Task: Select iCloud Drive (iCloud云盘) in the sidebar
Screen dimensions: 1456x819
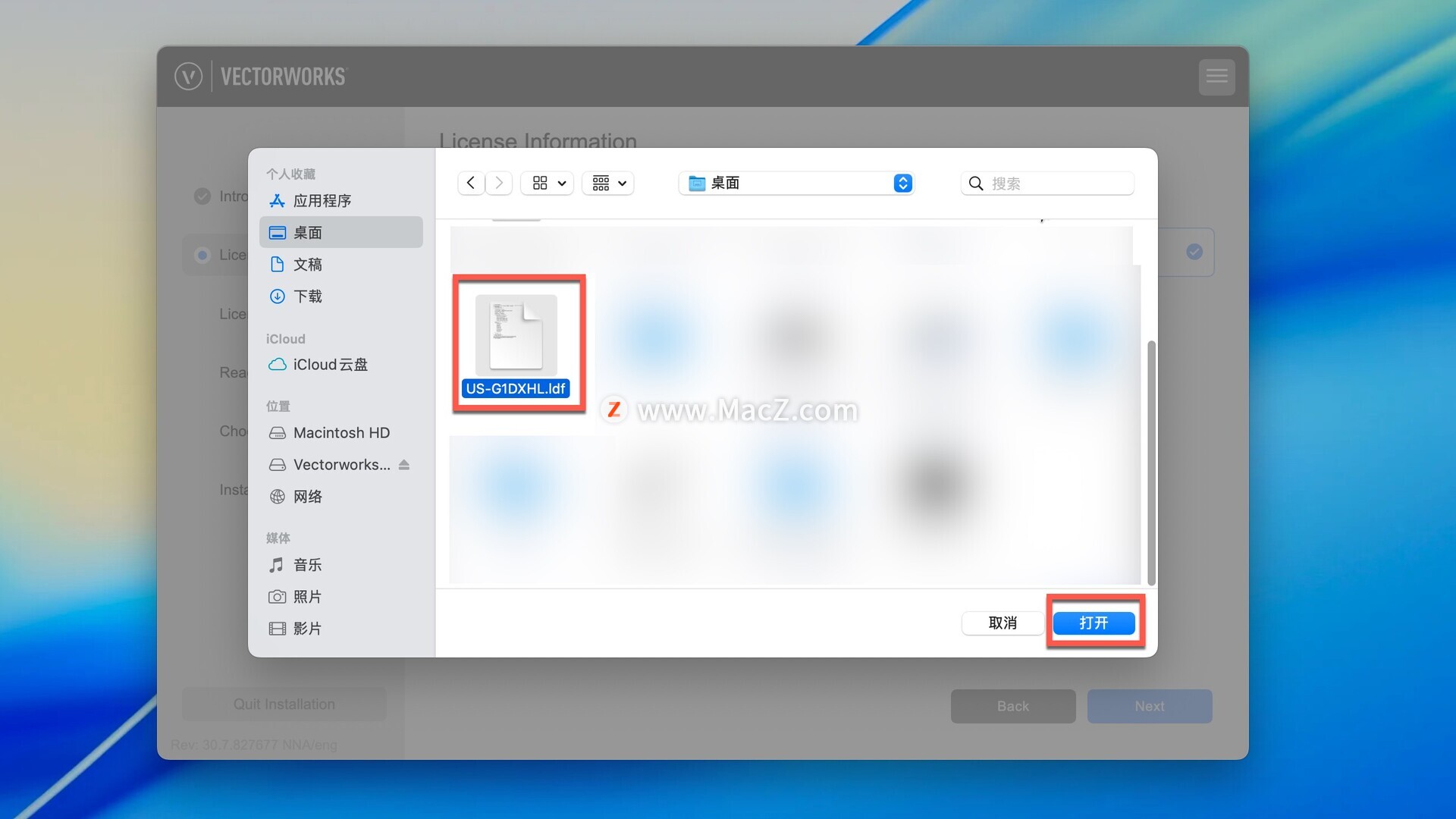Action: click(330, 364)
